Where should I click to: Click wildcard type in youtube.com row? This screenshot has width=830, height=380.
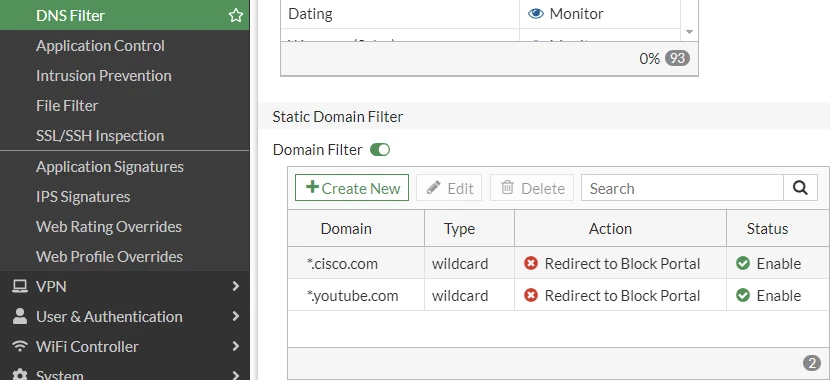tap(460, 295)
